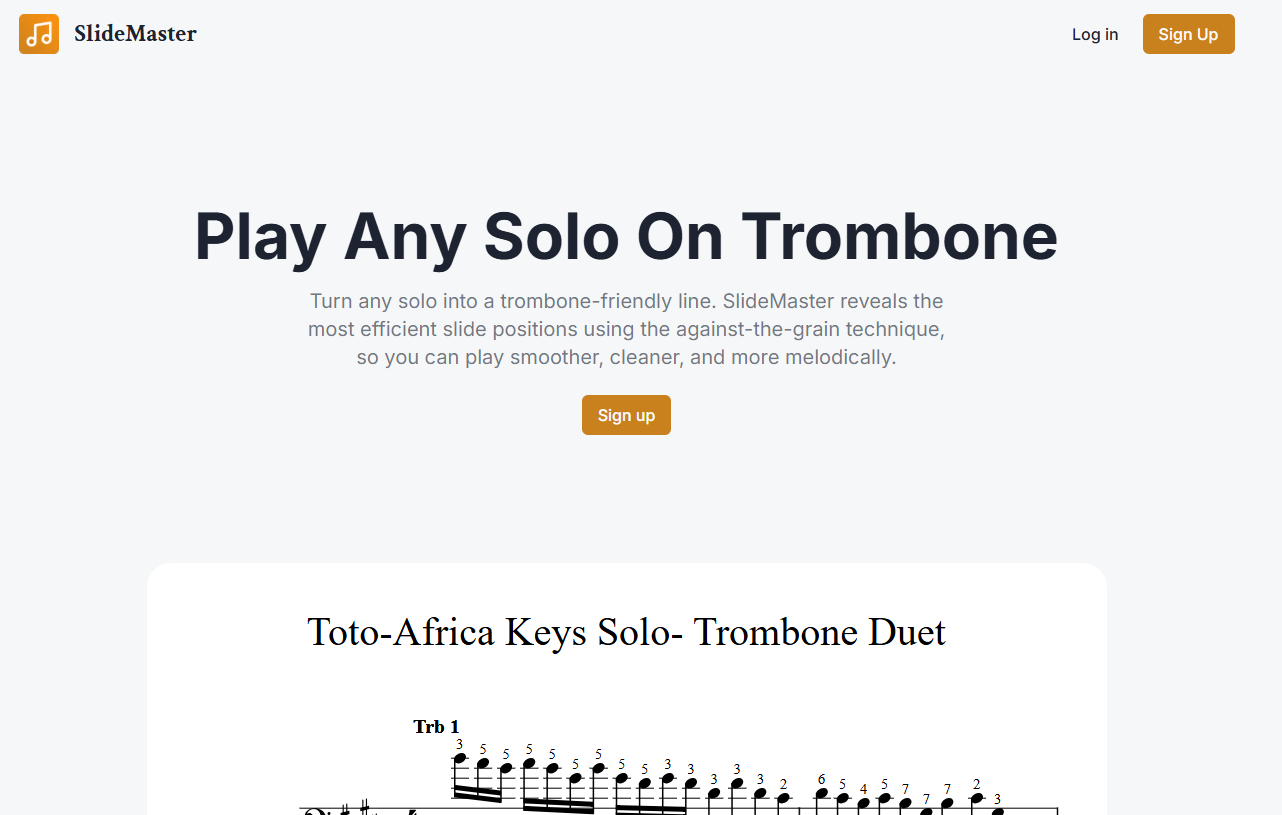The image size is (1282, 815).
Task: Click the first slide number 3 above Trb 1 notes
Action: [459, 744]
